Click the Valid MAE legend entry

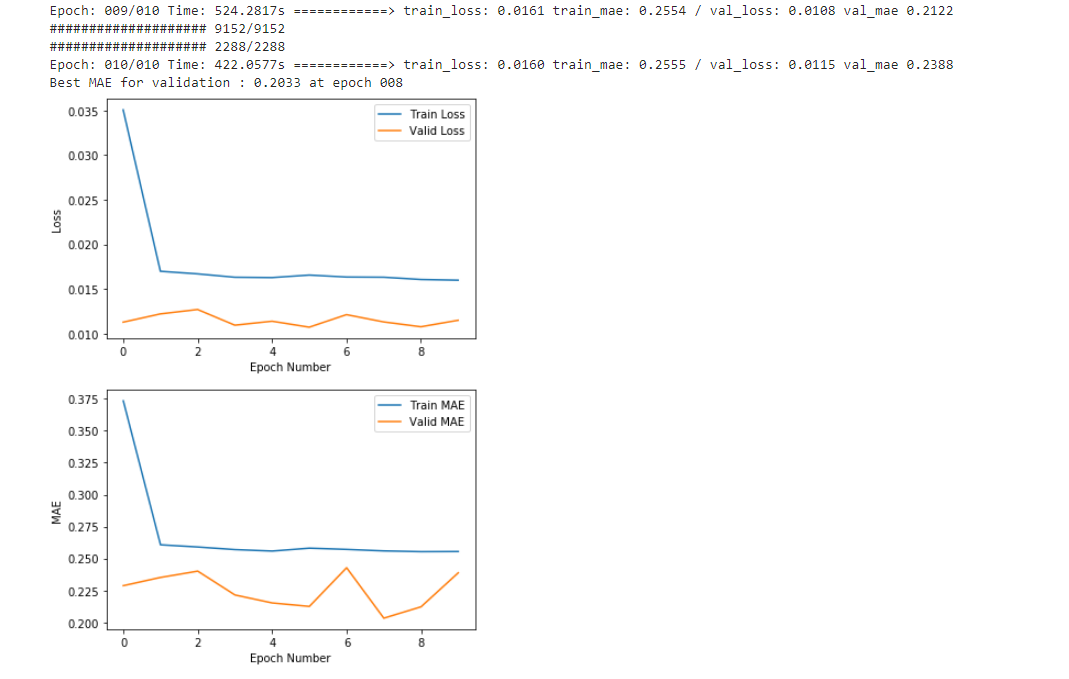pyautogui.click(x=437, y=422)
